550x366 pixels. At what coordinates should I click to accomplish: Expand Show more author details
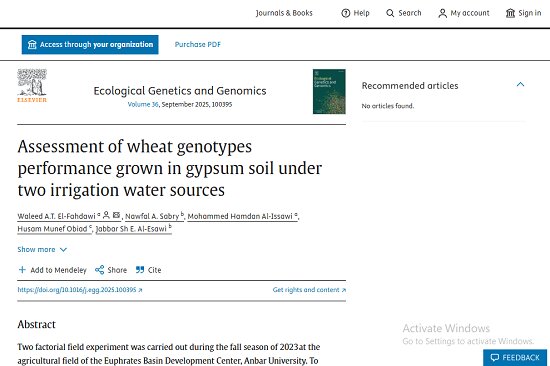click(x=42, y=249)
